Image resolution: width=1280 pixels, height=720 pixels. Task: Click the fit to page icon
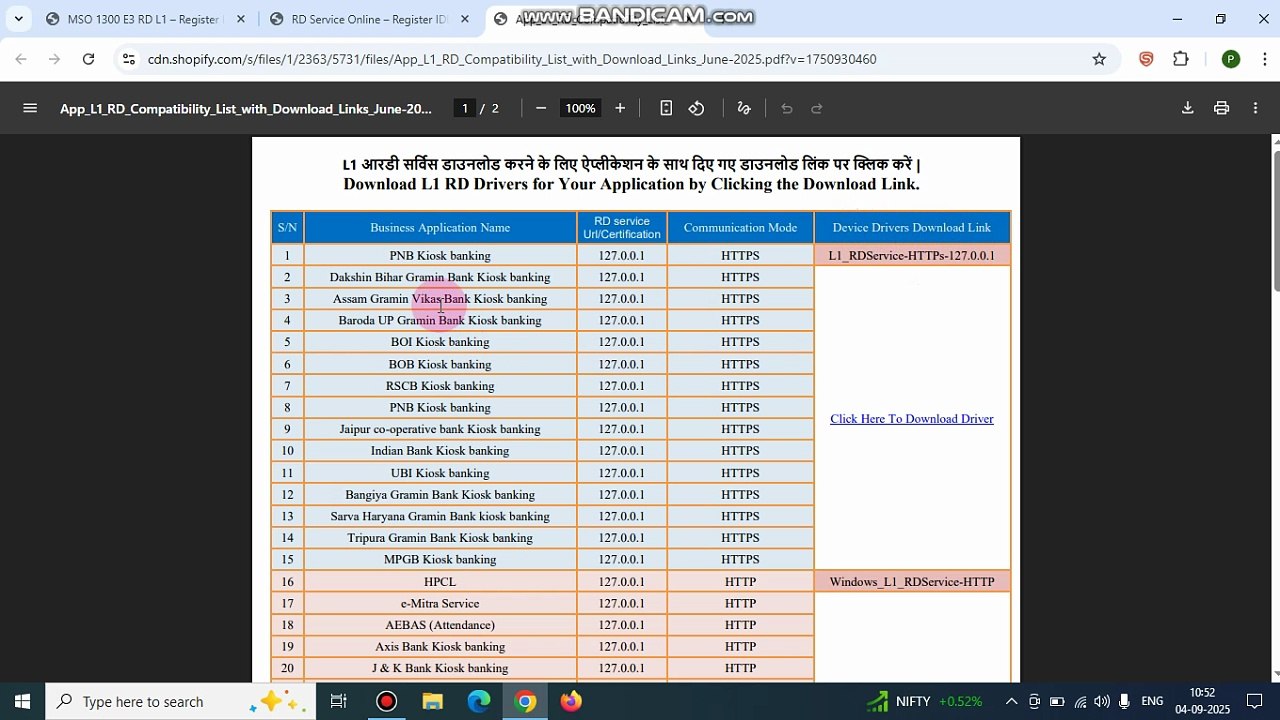click(x=666, y=108)
